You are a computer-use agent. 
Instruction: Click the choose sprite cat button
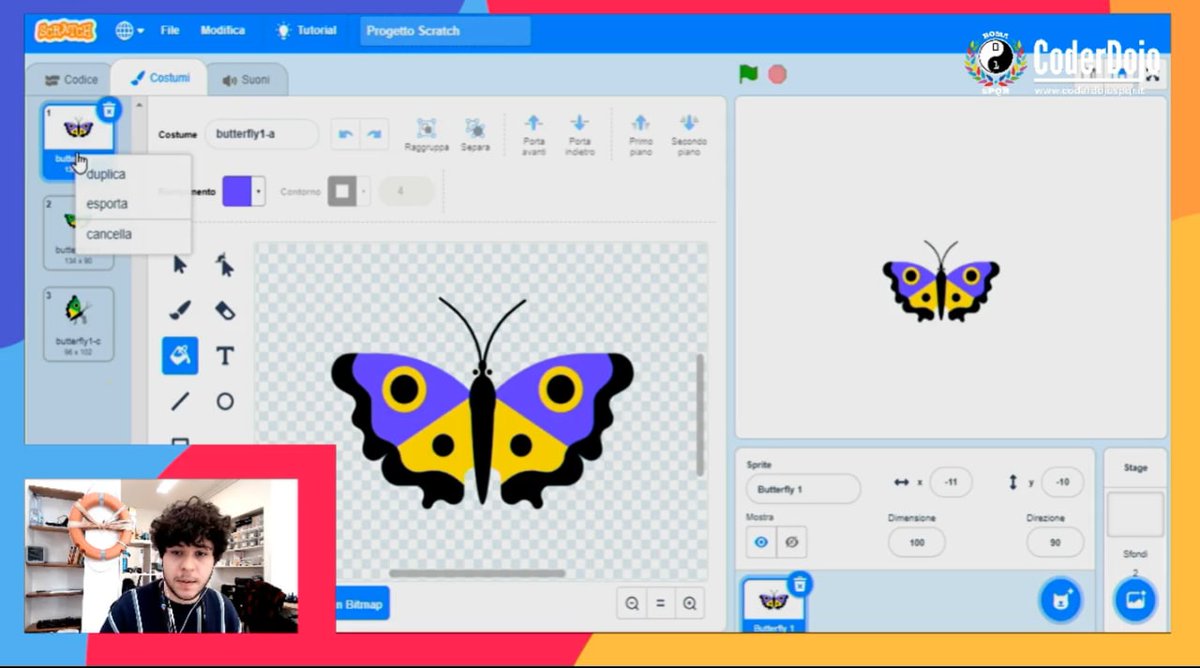[1059, 600]
